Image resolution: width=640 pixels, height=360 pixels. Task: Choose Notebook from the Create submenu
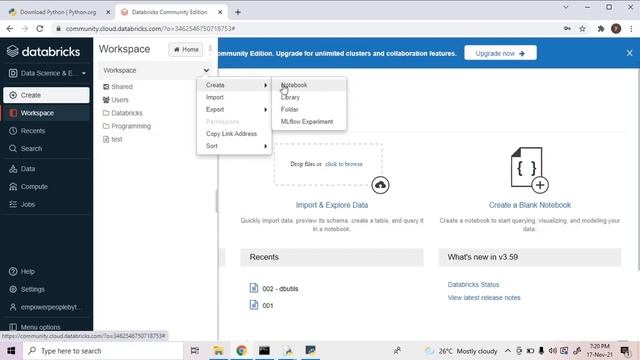pyautogui.click(x=309, y=85)
